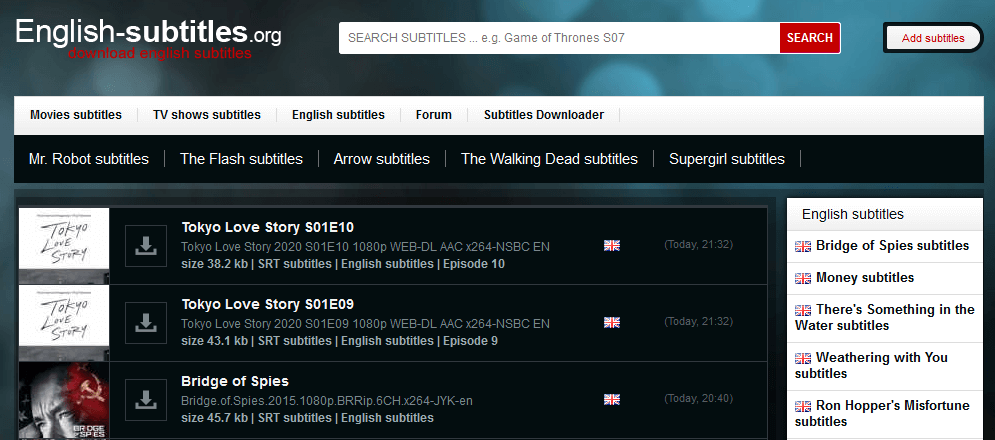Open The Flash subtitles link

click(241, 159)
